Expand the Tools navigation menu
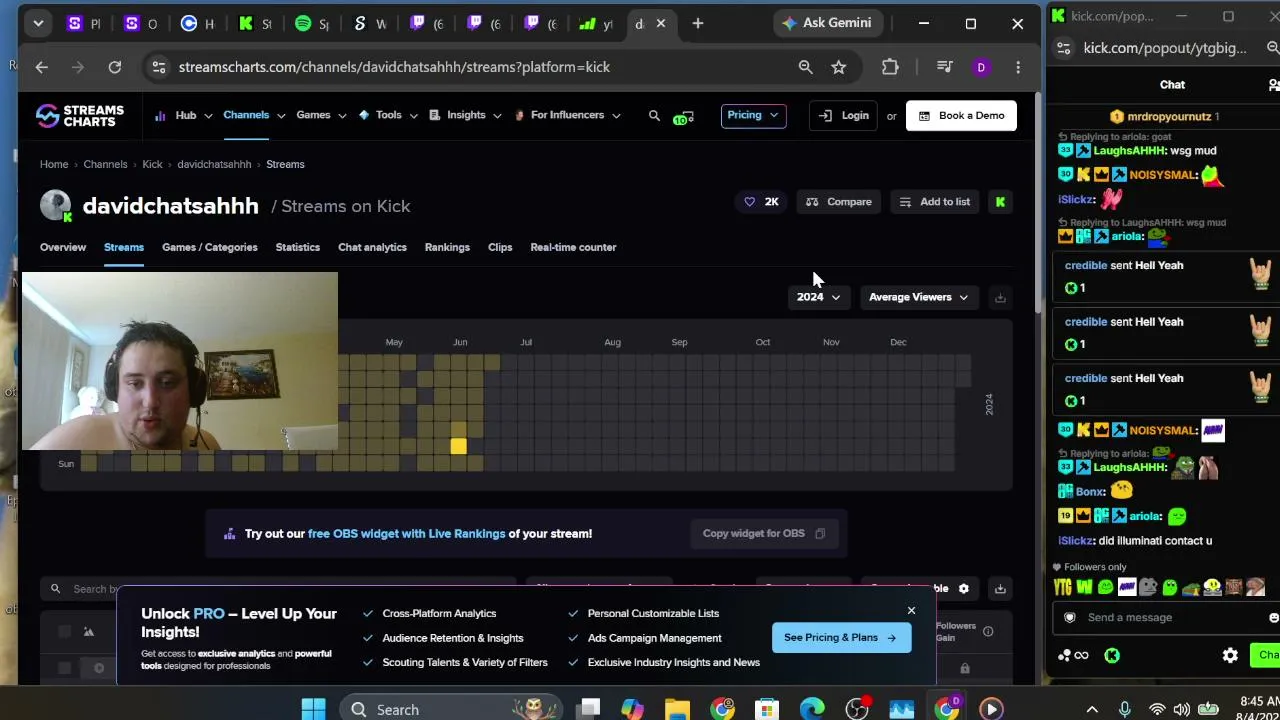 (x=388, y=115)
